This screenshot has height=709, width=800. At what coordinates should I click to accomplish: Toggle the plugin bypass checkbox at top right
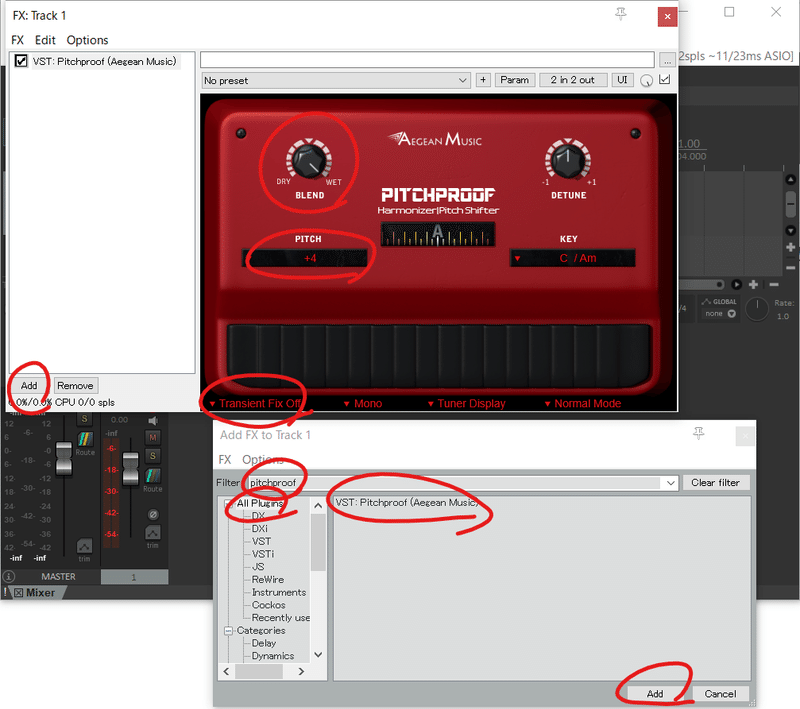point(665,80)
